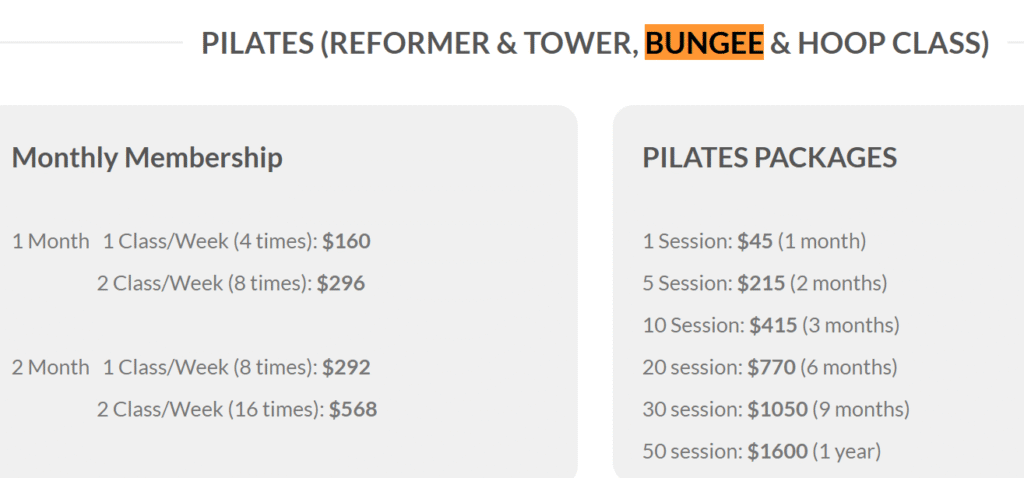Click the $568 price for 16 times
This screenshot has height=478, width=1024.
coord(353,409)
